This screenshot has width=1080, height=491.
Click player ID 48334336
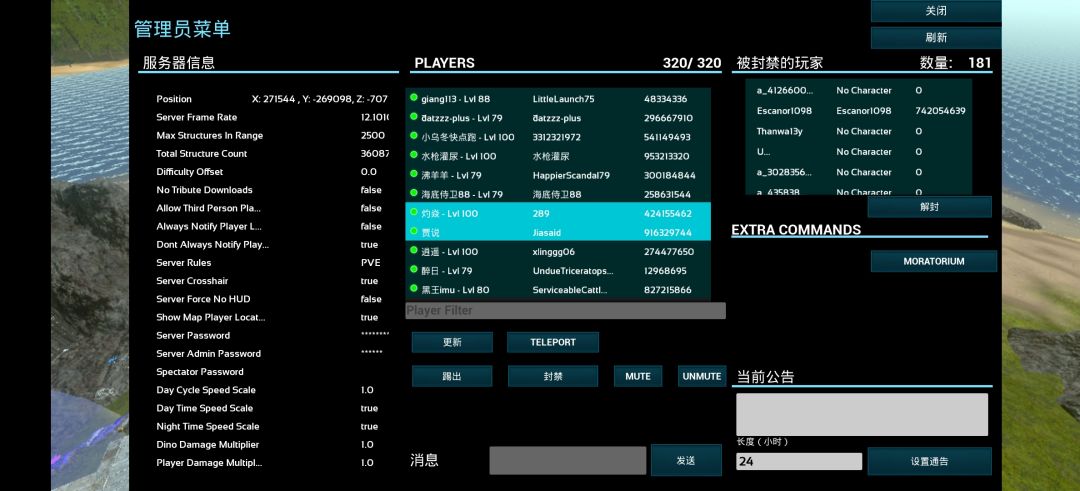click(x=665, y=98)
